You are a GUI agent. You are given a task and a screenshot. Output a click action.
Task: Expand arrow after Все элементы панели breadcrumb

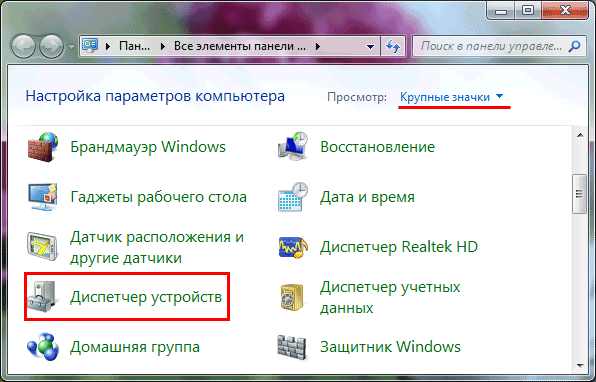point(318,46)
